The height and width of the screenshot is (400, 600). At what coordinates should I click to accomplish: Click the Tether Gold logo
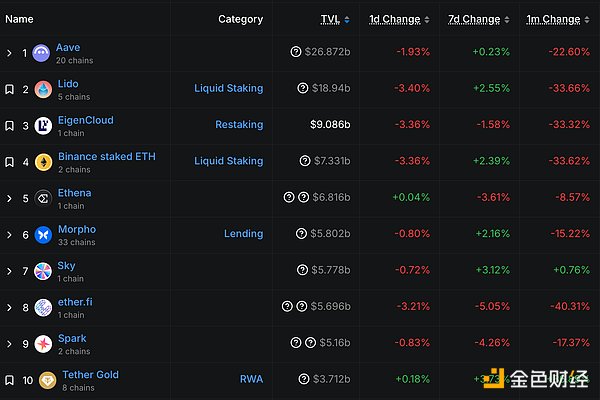tap(47, 380)
